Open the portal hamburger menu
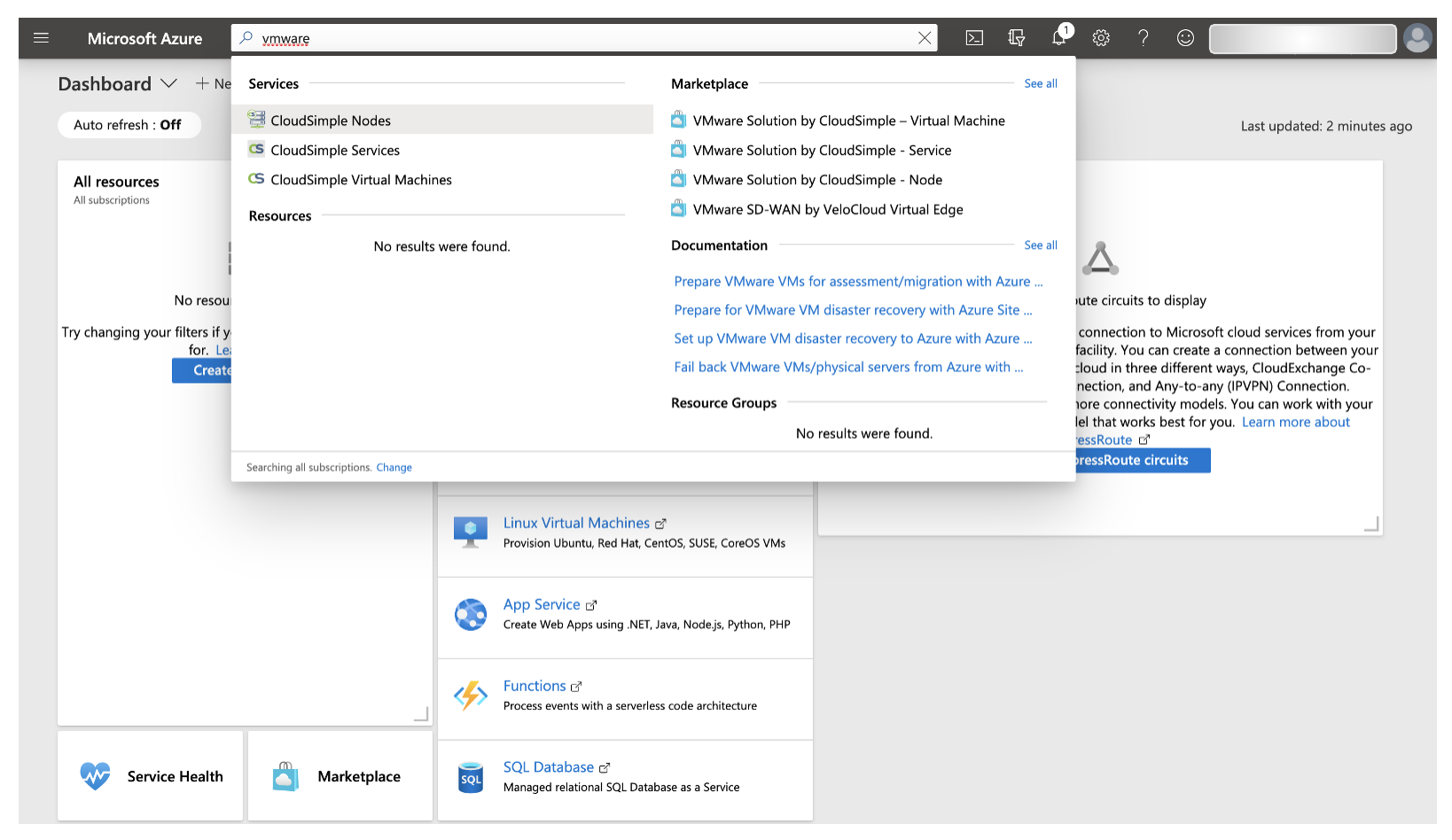The image size is (1452, 840). tap(41, 38)
